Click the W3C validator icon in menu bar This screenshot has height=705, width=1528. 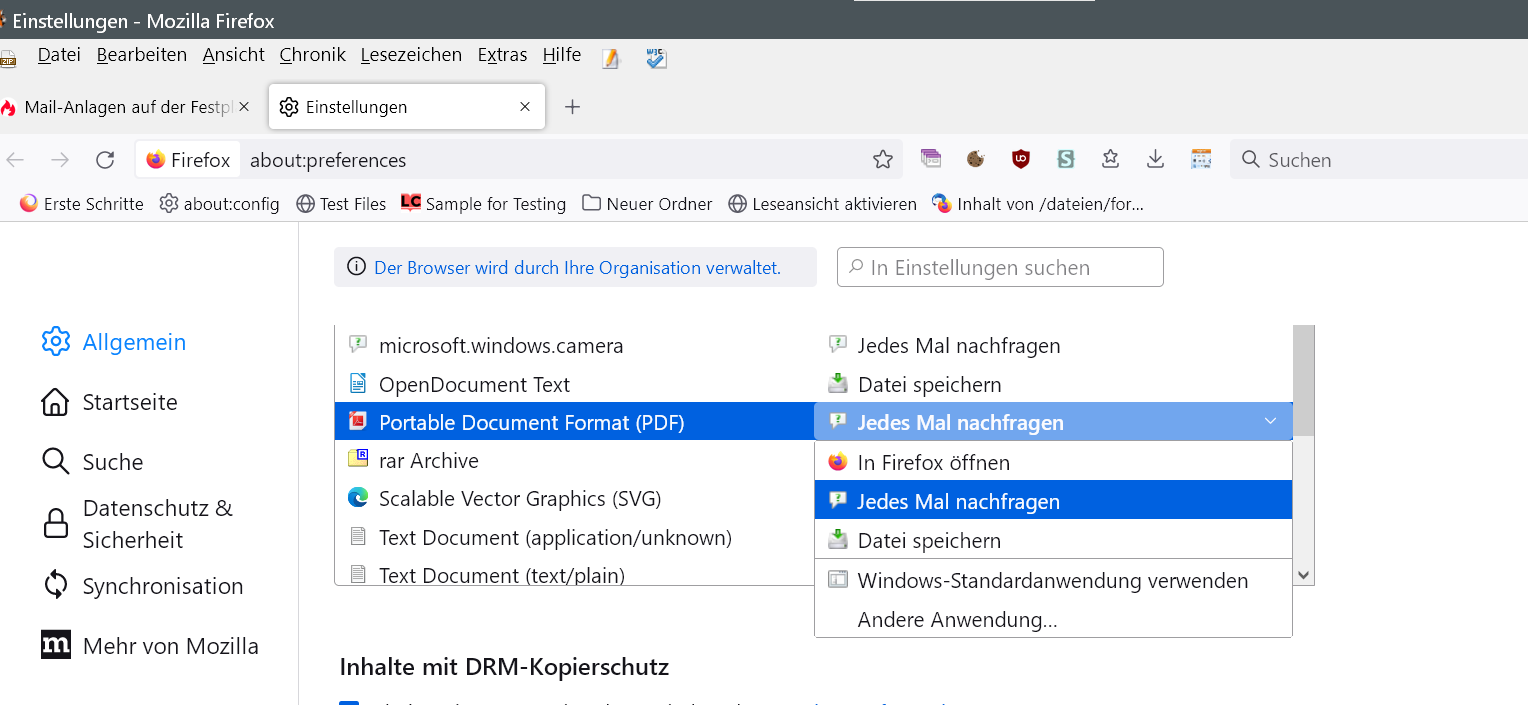point(656,57)
